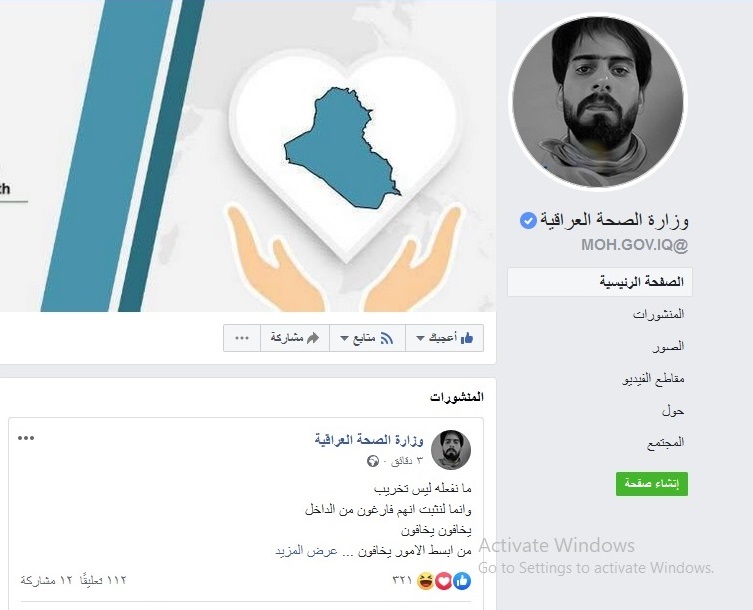This screenshot has height=610, width=753.
Task: Click the laughing haha reaction icon
Action: 425,581
